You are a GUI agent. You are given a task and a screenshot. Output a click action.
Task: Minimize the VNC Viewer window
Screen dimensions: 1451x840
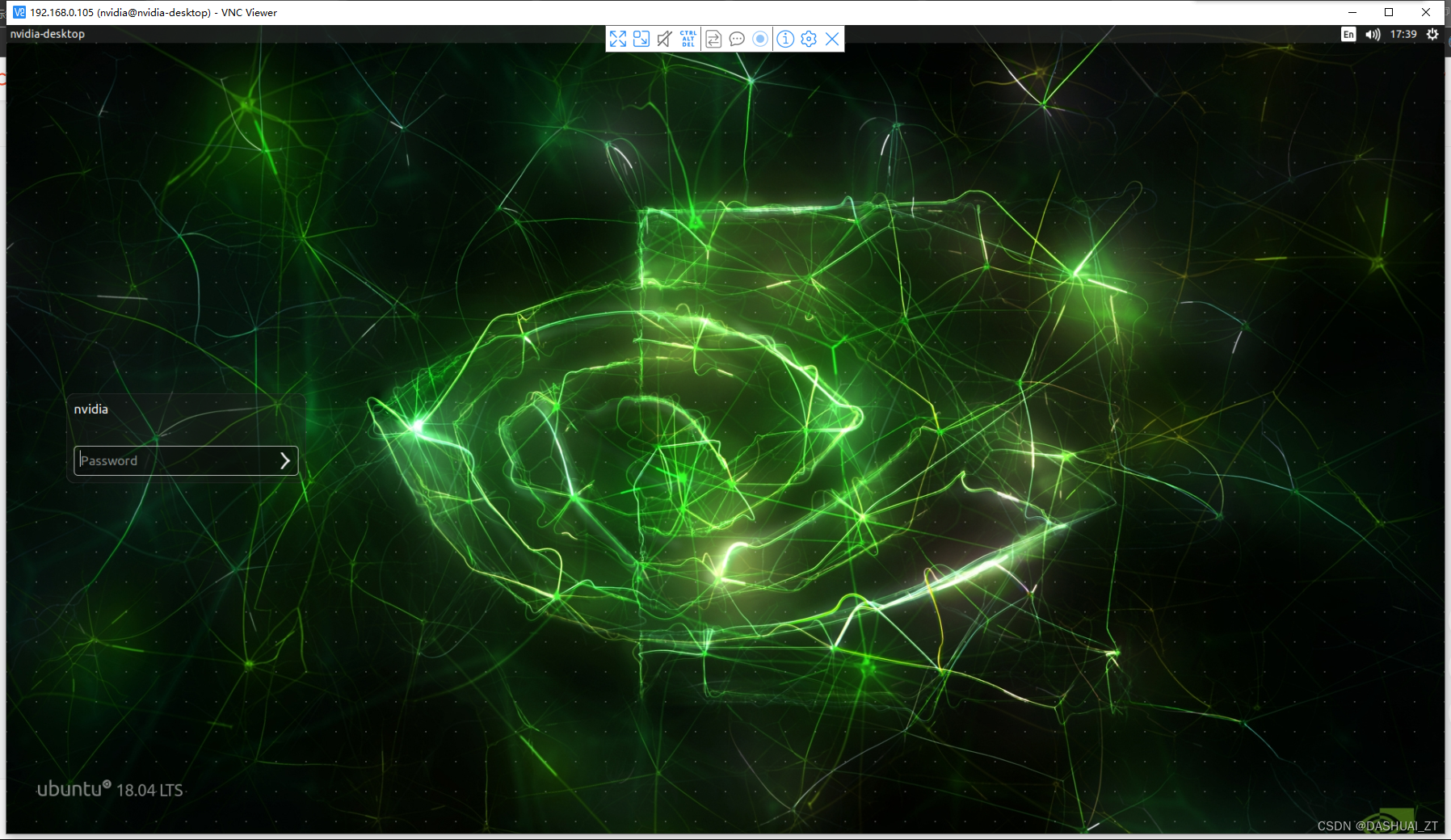click(1352, 12)
